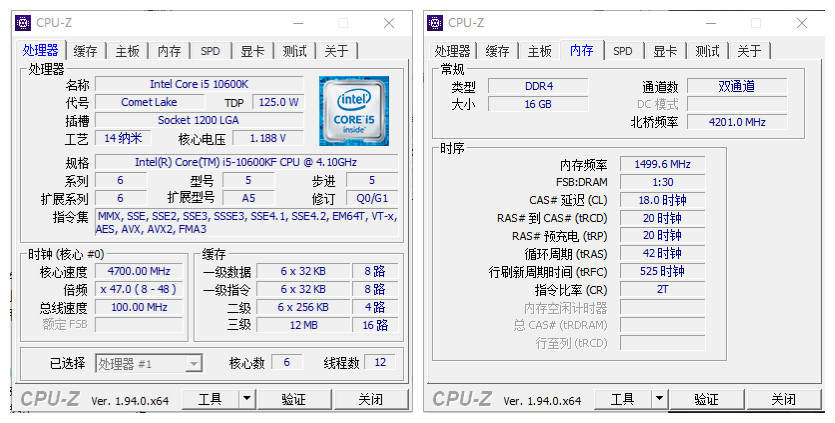Minimize the left CPU-Z window

coord(298,23)
